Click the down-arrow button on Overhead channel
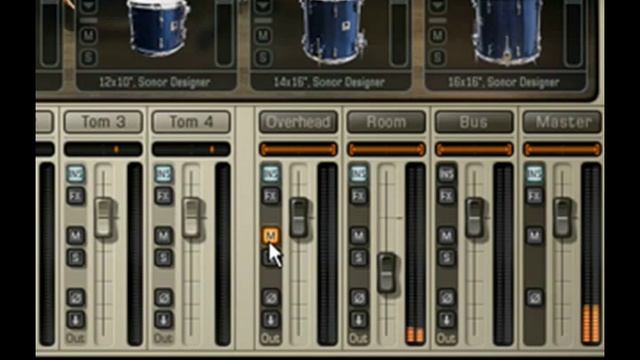 [271, 320]
